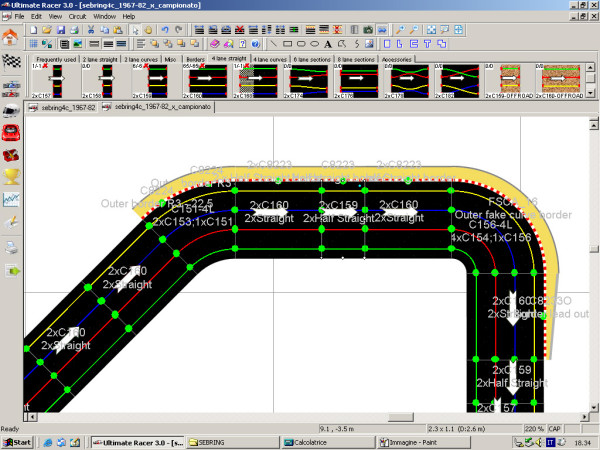This screenshot has width=600, height=450.
Task: Select the 2xC159-OFFROAD track piece thumbnail
Action: pyautogui.click(x=512, y=80)
